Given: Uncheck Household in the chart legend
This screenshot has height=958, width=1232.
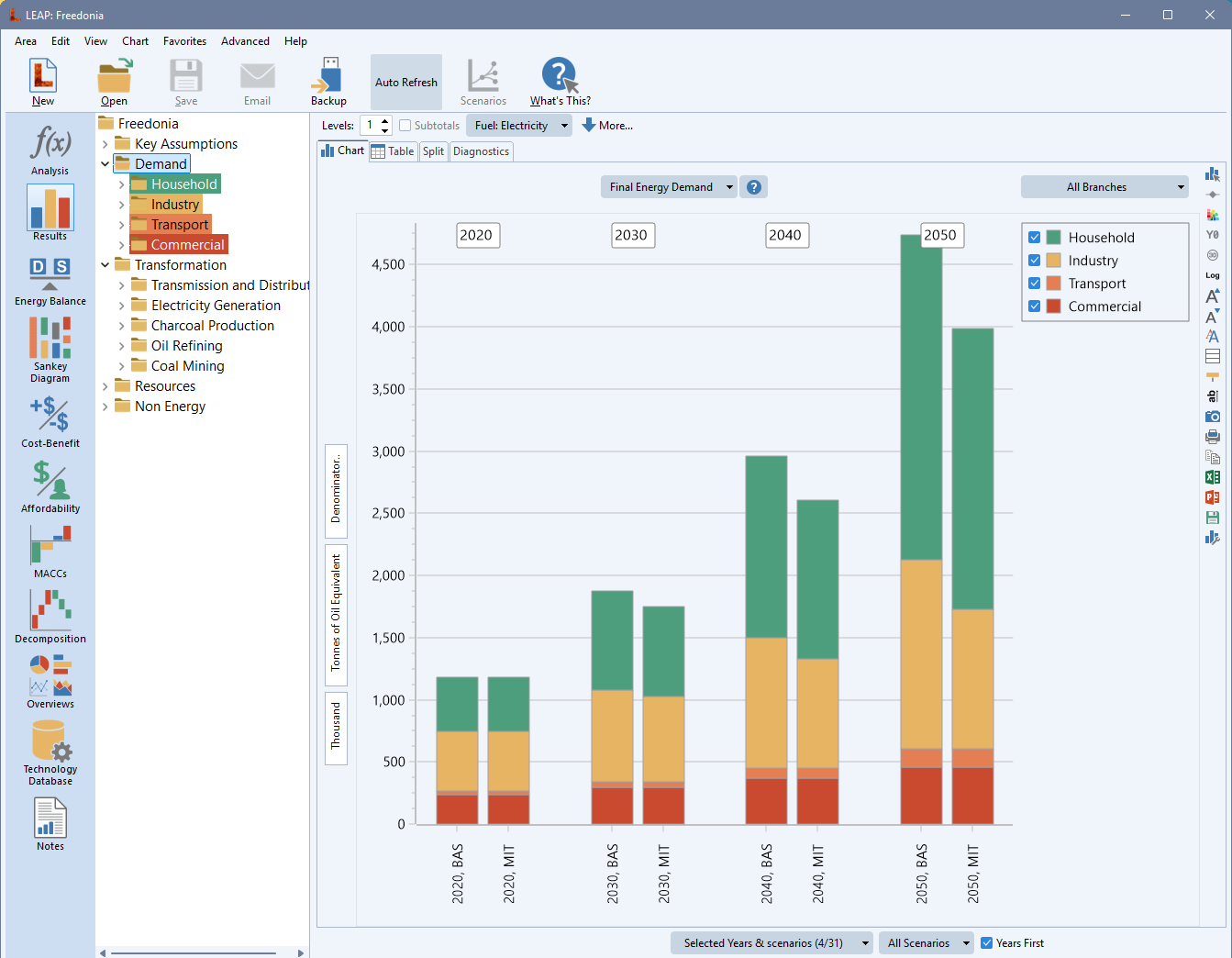Looking at the screenshot, I should [1034, 238].
